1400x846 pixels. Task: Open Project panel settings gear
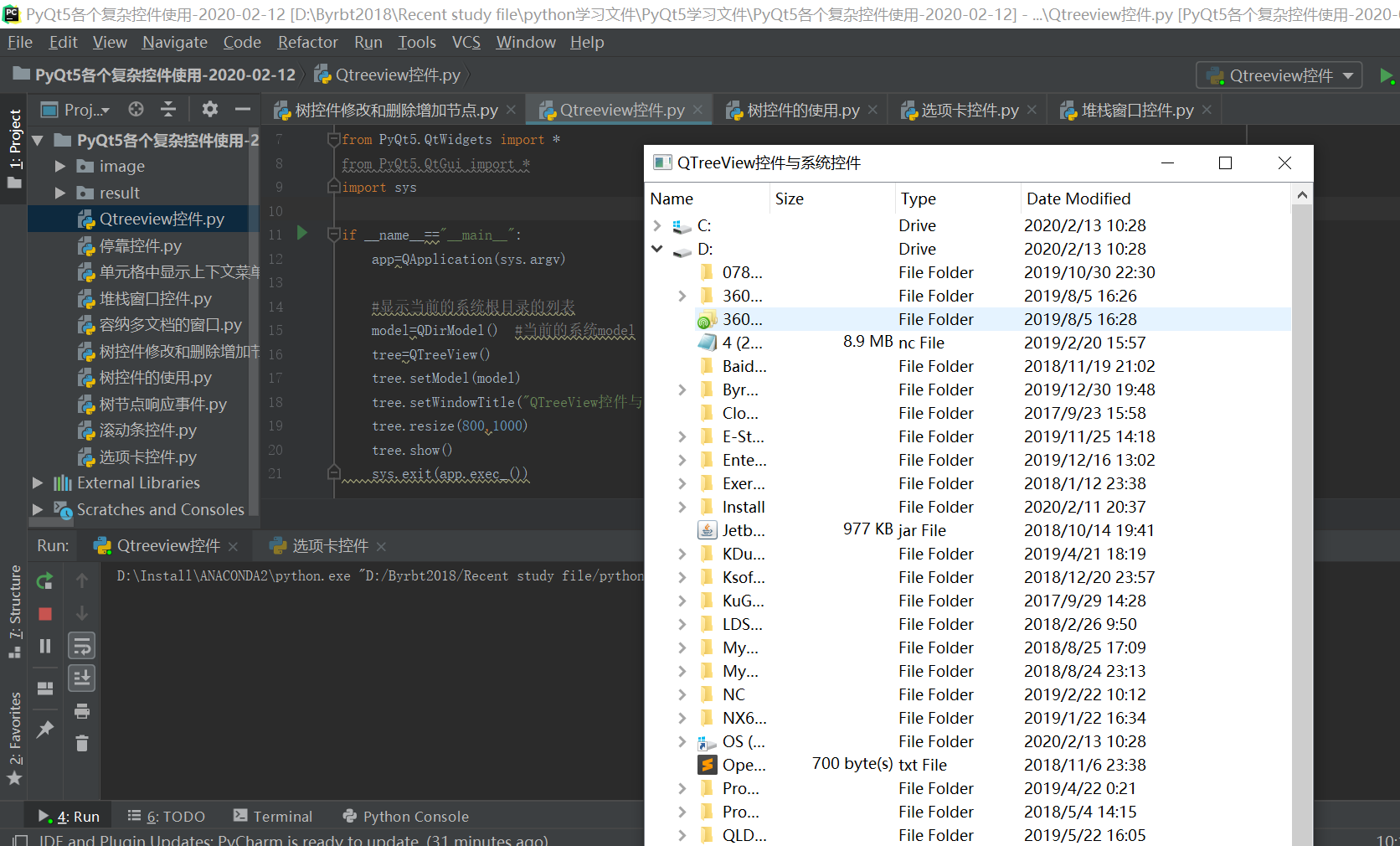click(x=209, y=109)
